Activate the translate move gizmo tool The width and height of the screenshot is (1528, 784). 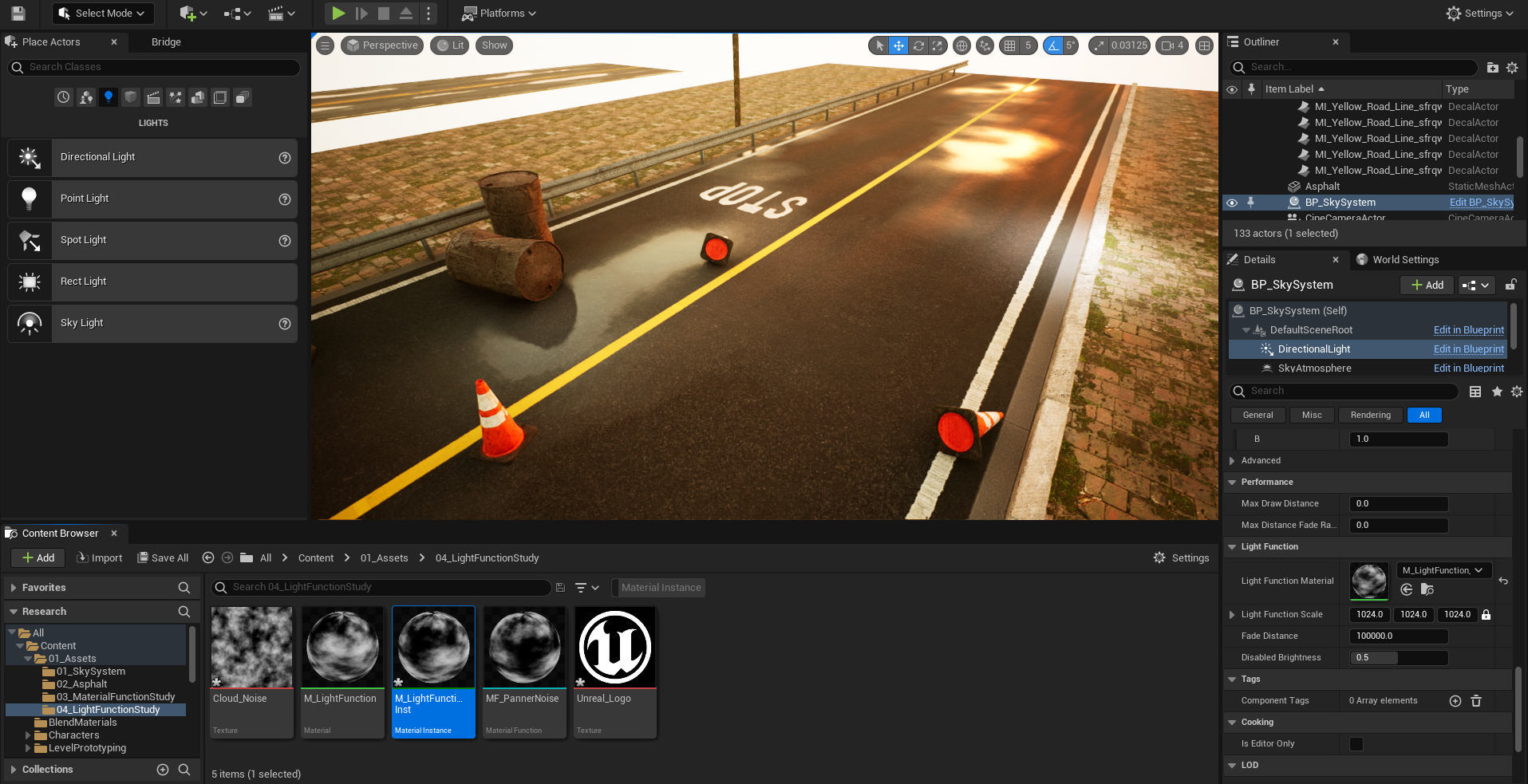pyautogui.click(x=898, y=45)
